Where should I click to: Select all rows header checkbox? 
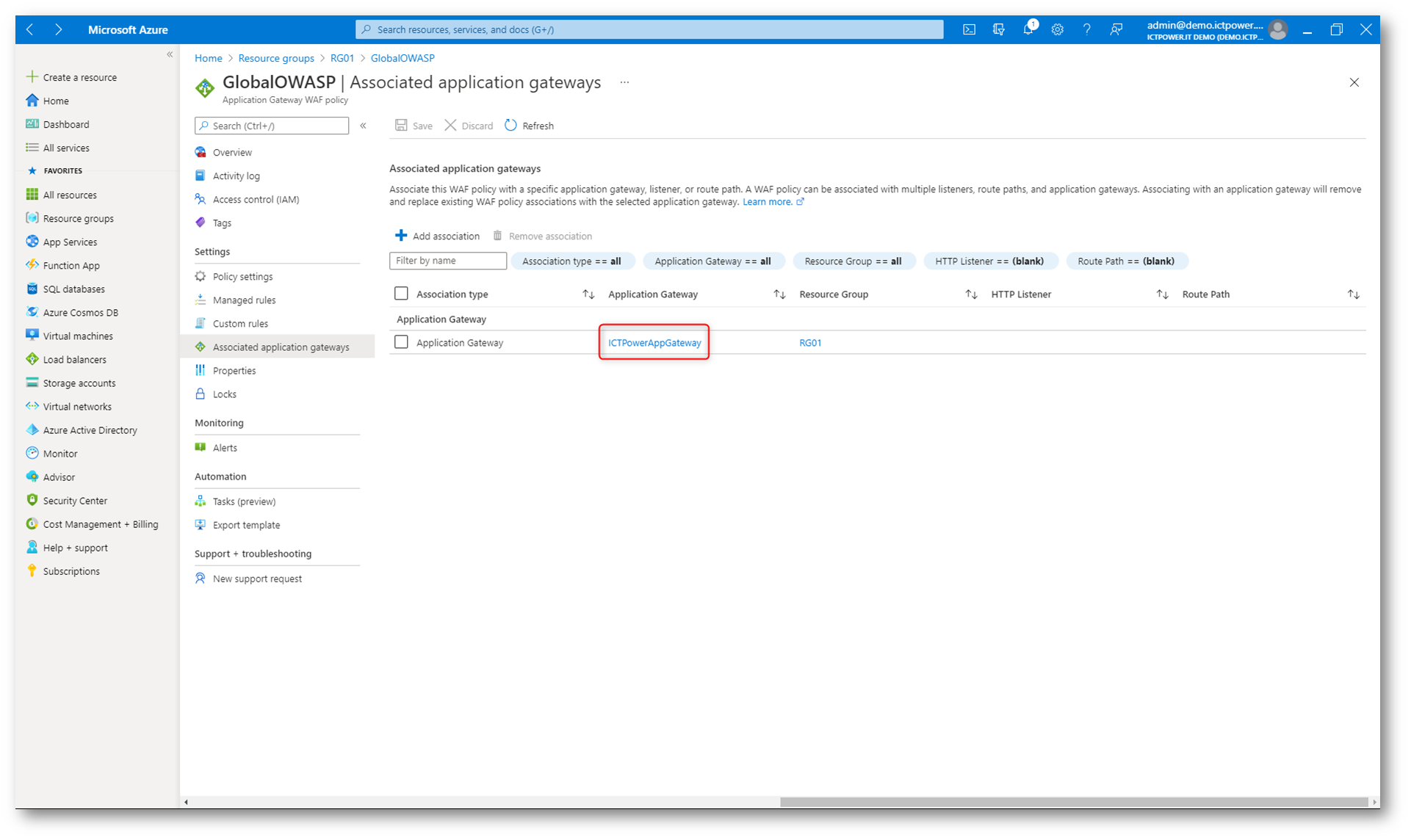point(401,294)
